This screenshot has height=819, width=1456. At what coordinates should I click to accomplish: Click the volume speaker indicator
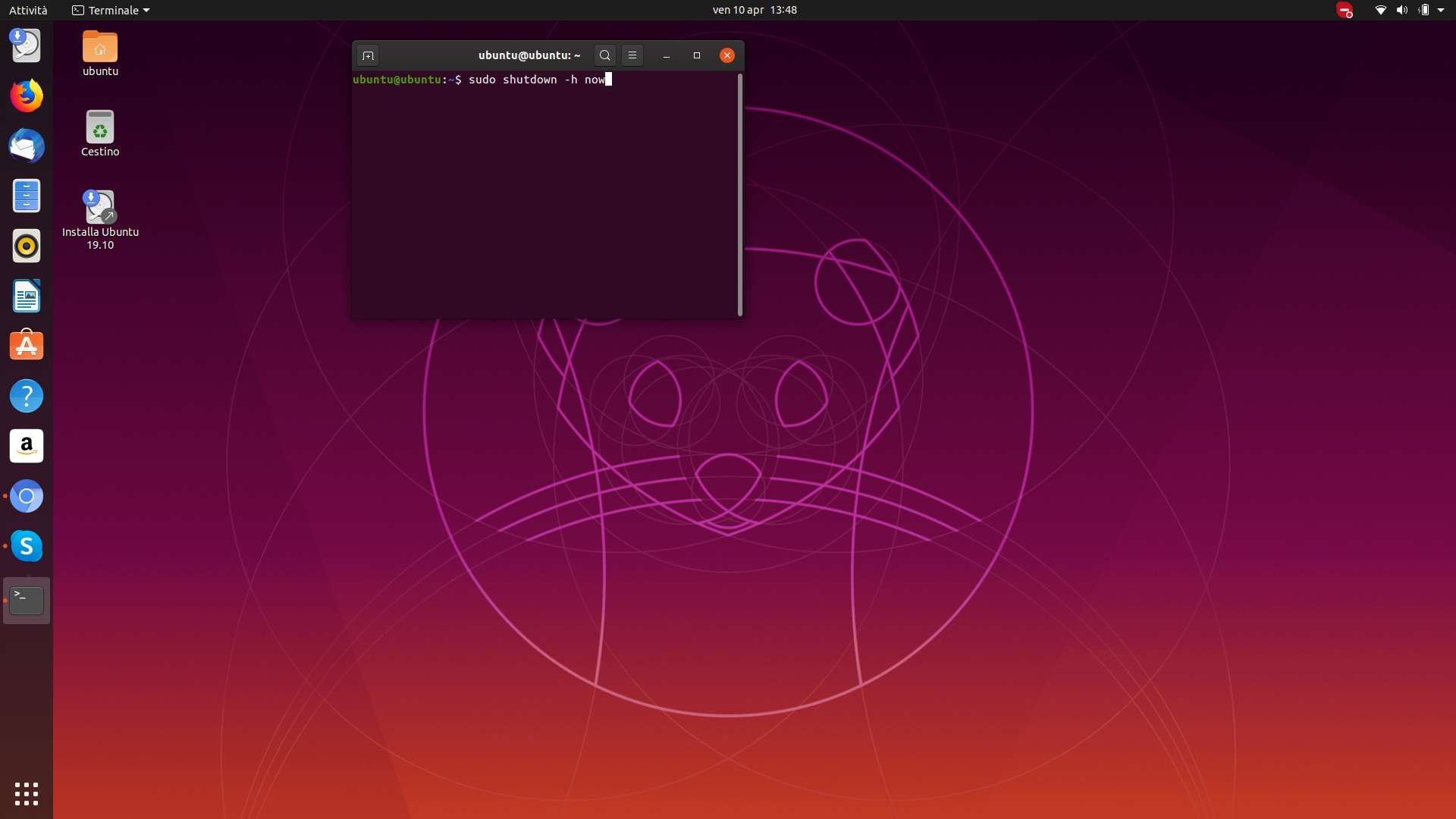point(1401,11)
